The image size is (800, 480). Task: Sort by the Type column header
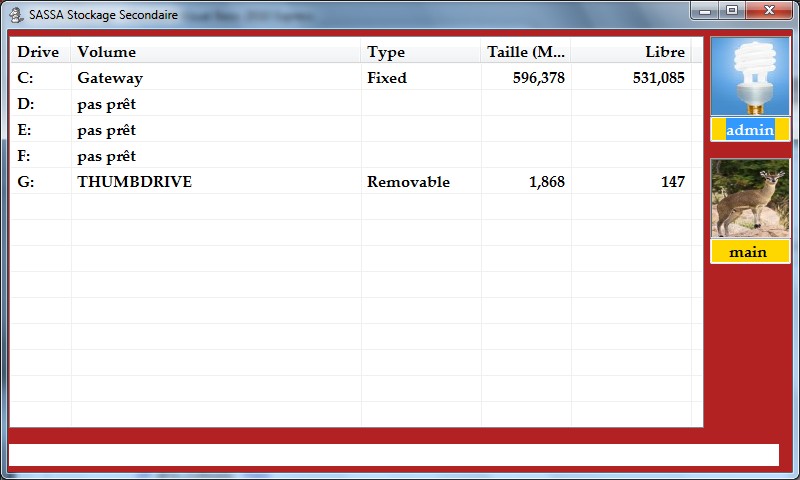coord(420,52)
